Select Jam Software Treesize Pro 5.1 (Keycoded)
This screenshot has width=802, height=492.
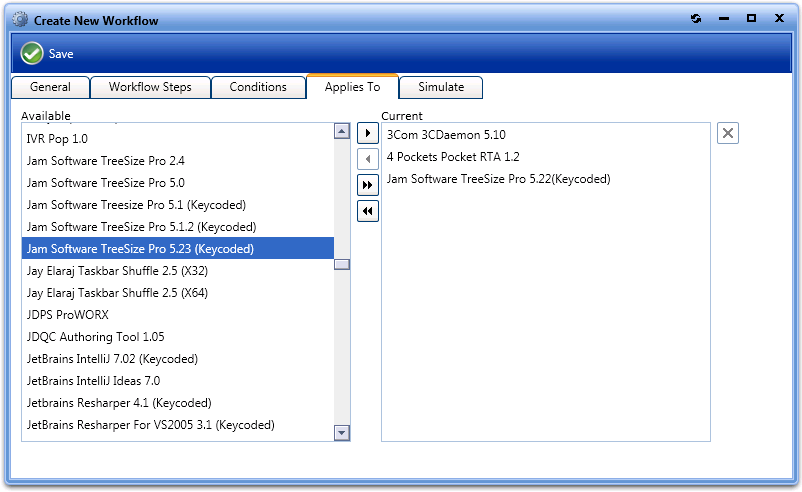[x=178, y=205]
